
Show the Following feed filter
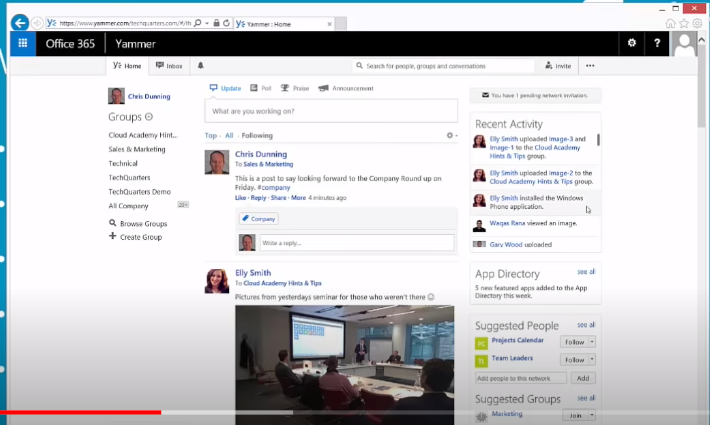pyautogui.click(x=257, y=135)
